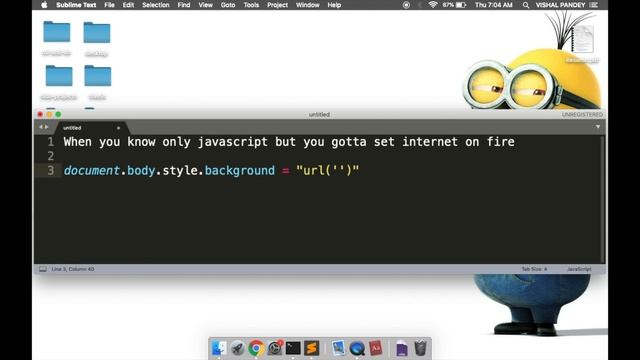Viewport: 640px width, 360px height.
Task: Click the editor's vertical scrollbar
Action: coord(603,199)
